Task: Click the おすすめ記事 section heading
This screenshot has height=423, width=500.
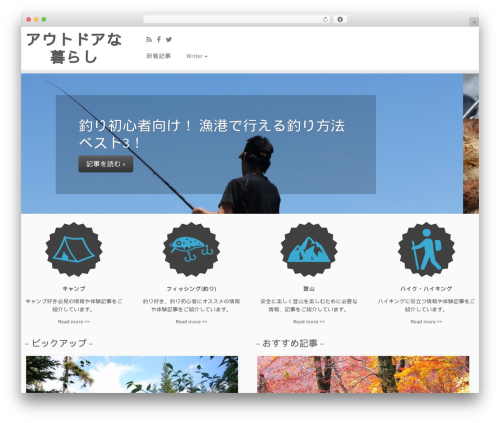Action: coord(290,343)
